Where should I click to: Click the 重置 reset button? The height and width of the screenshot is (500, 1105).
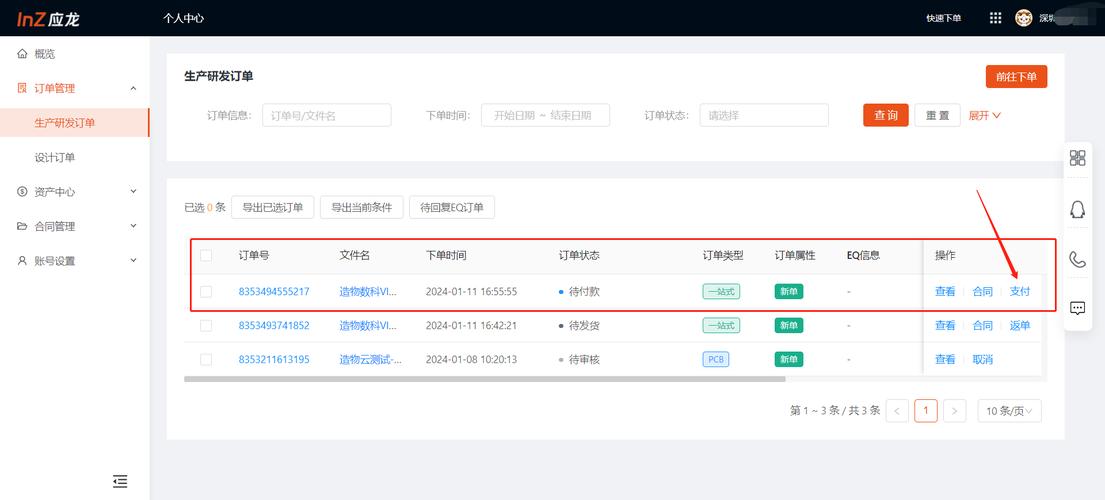(937, 115)
